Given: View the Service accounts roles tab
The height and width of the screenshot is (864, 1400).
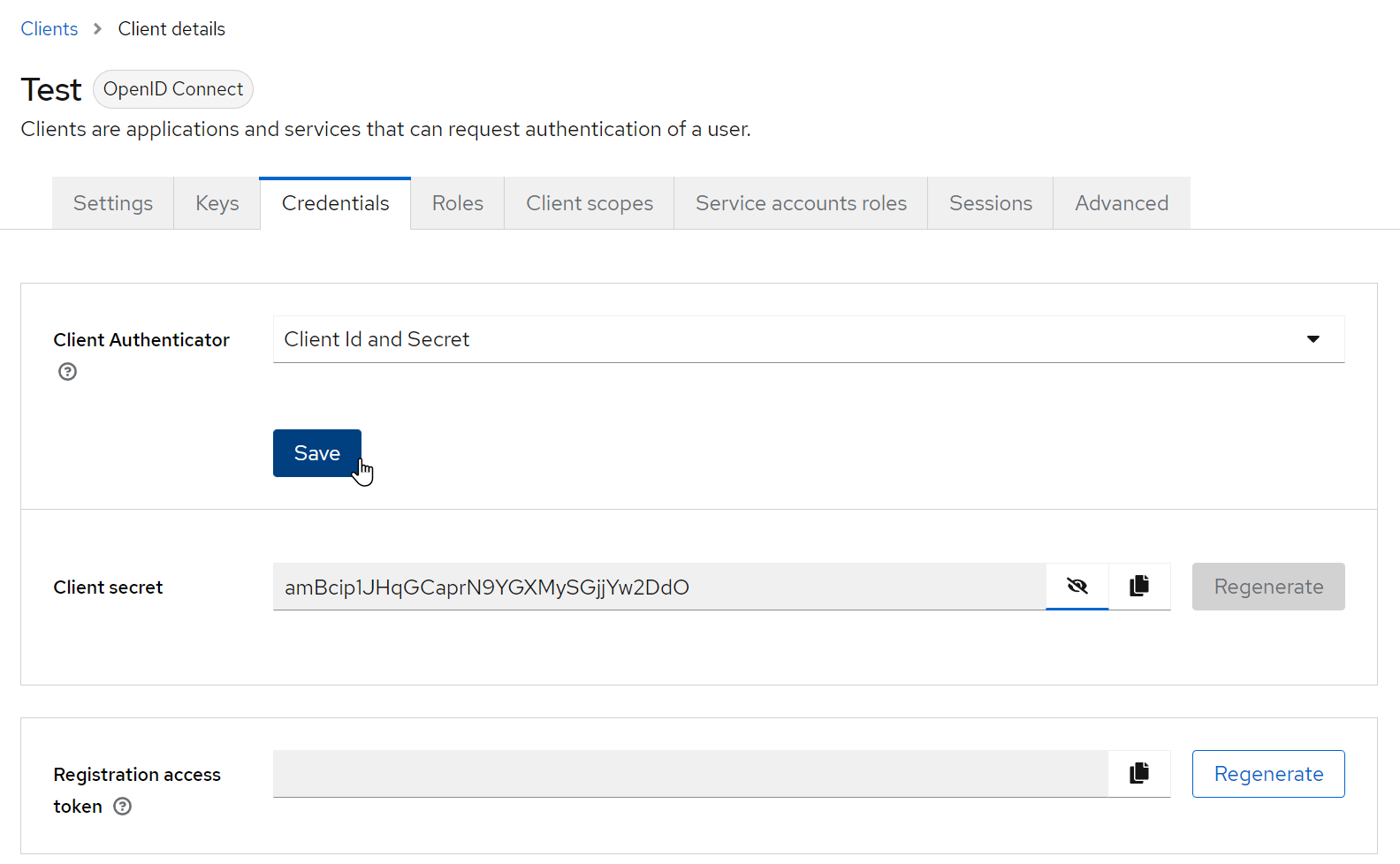Looking at the screenshot, I should point(801,203).
